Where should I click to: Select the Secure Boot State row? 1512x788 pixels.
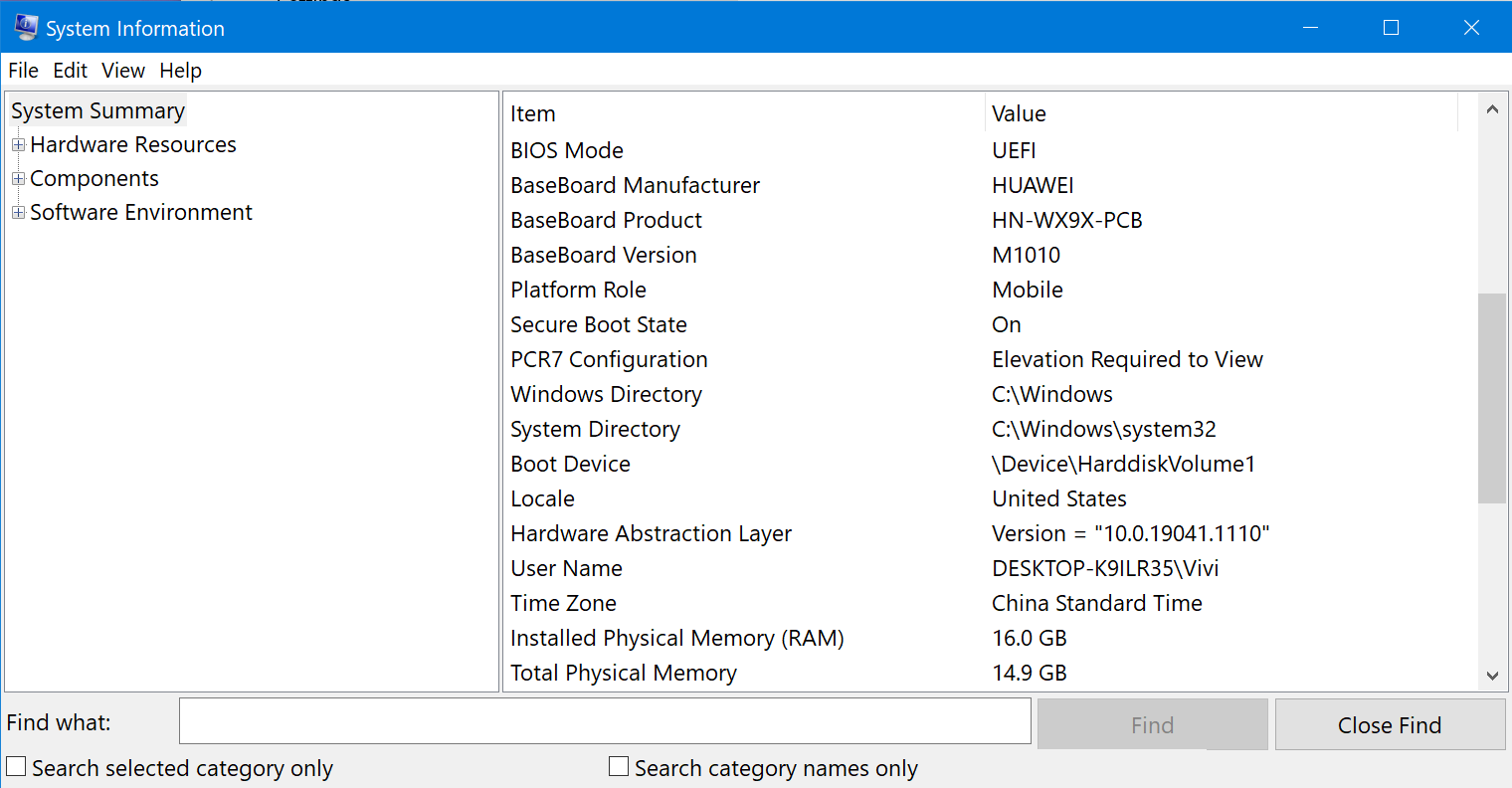(x=599, y=325)
